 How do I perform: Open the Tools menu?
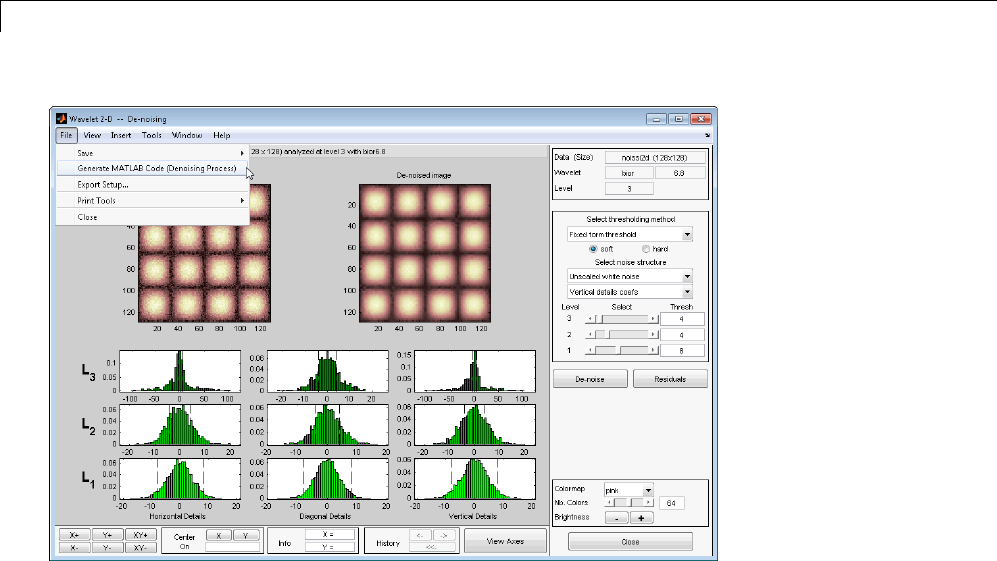point(151,135)
